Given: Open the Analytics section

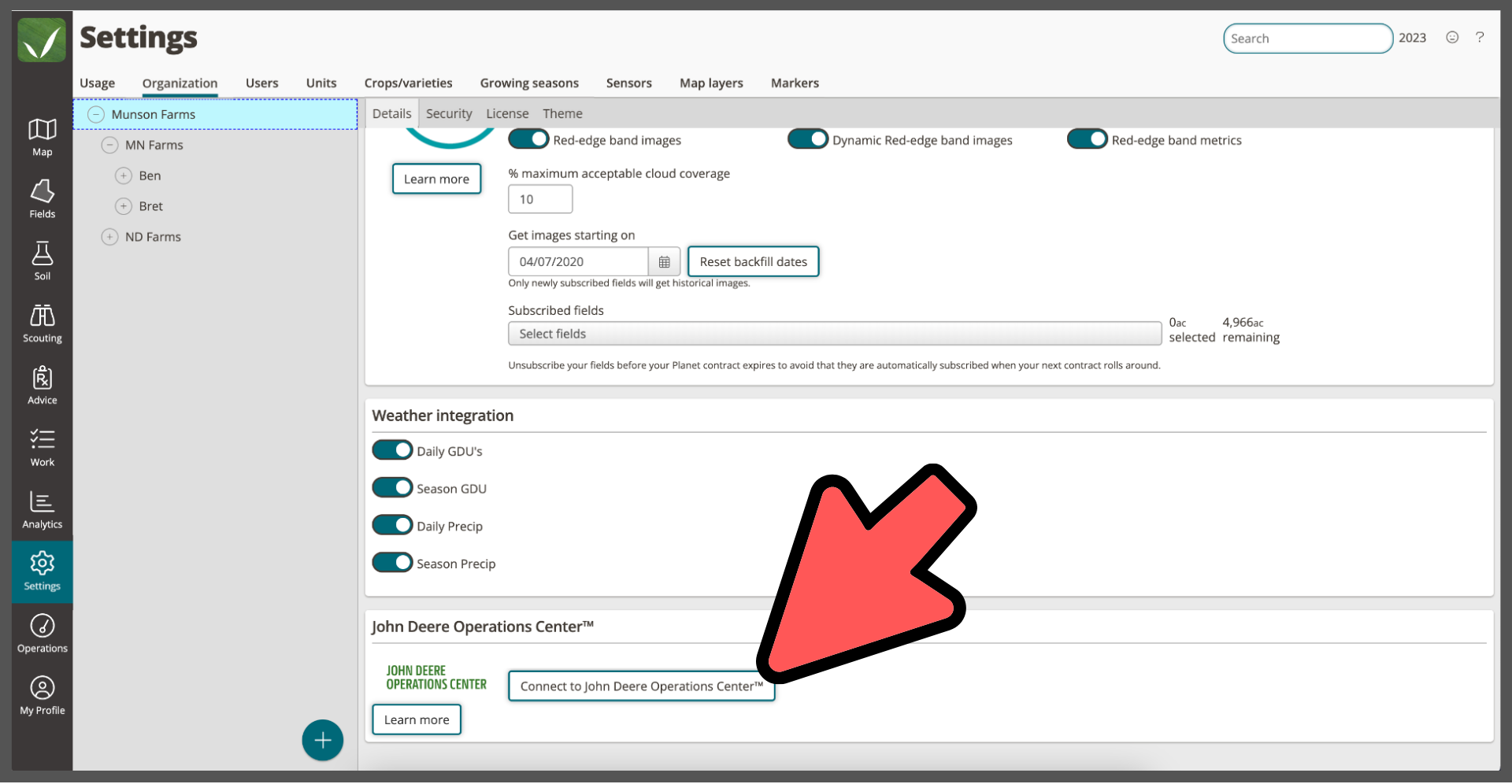Looking at the screenshot, I should (42, 510).
